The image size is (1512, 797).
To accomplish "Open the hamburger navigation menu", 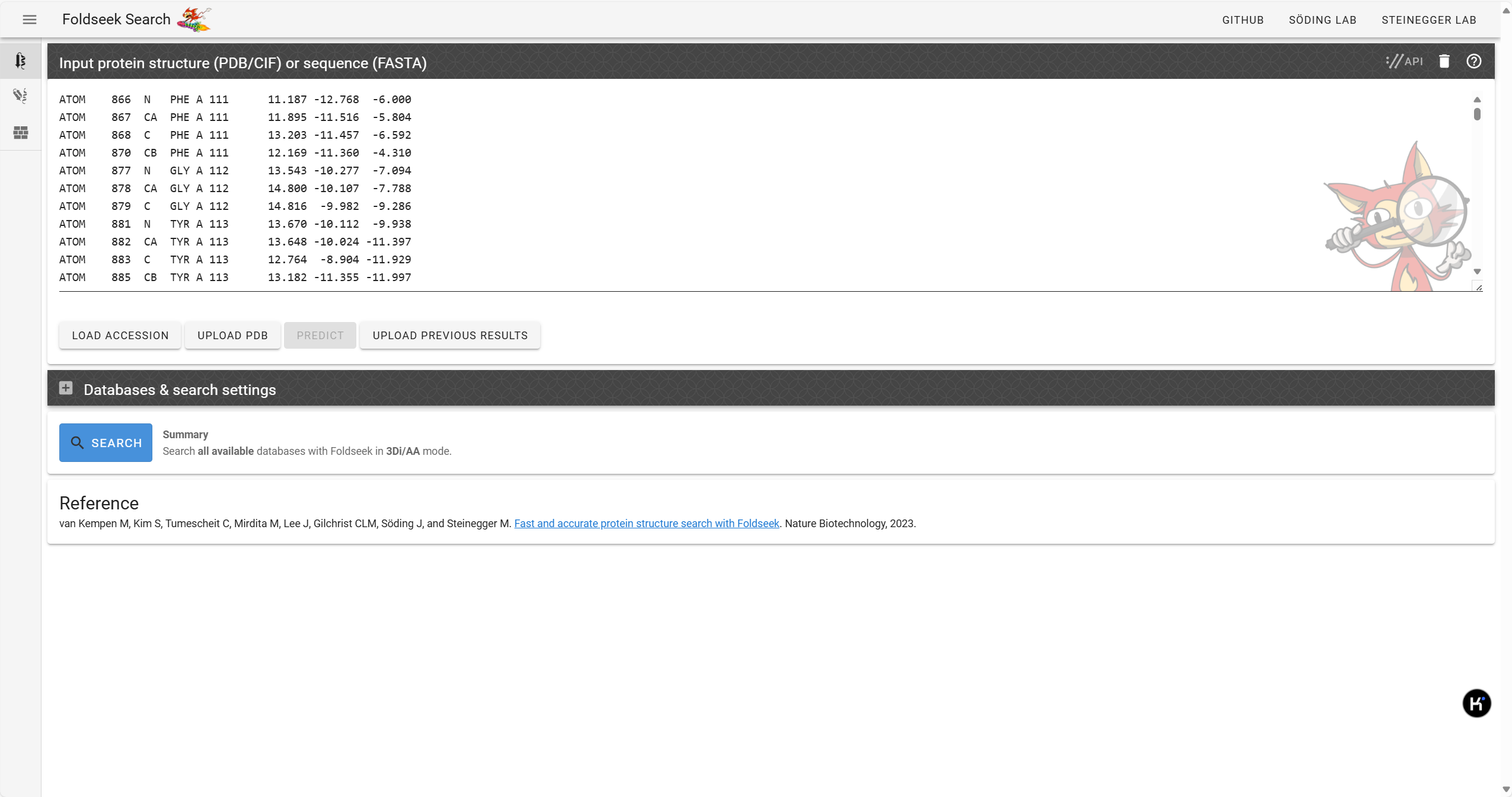I will pos(30,20).
